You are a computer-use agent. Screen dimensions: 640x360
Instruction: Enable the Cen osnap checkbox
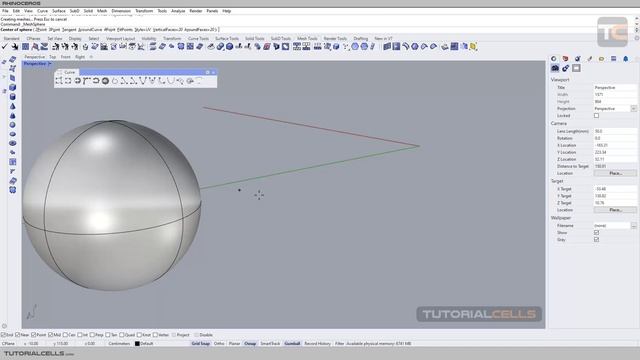[x=65, y=335]
